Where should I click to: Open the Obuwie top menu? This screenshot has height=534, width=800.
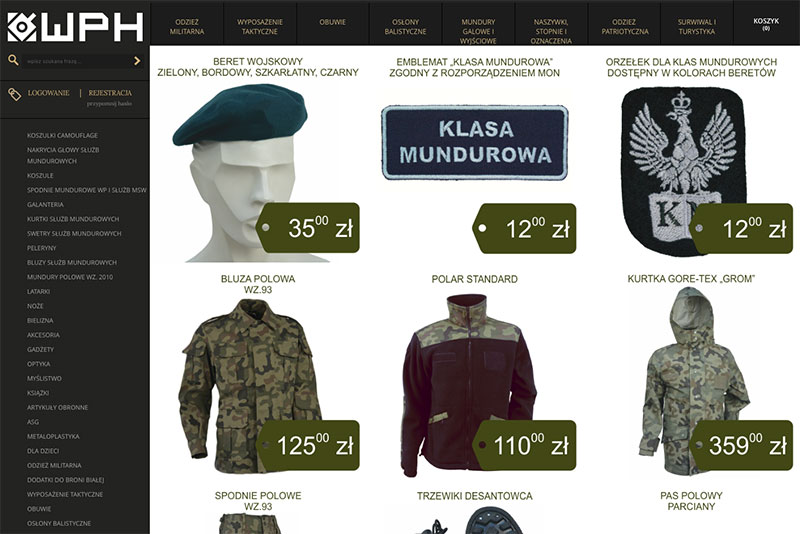pos(333,22)
